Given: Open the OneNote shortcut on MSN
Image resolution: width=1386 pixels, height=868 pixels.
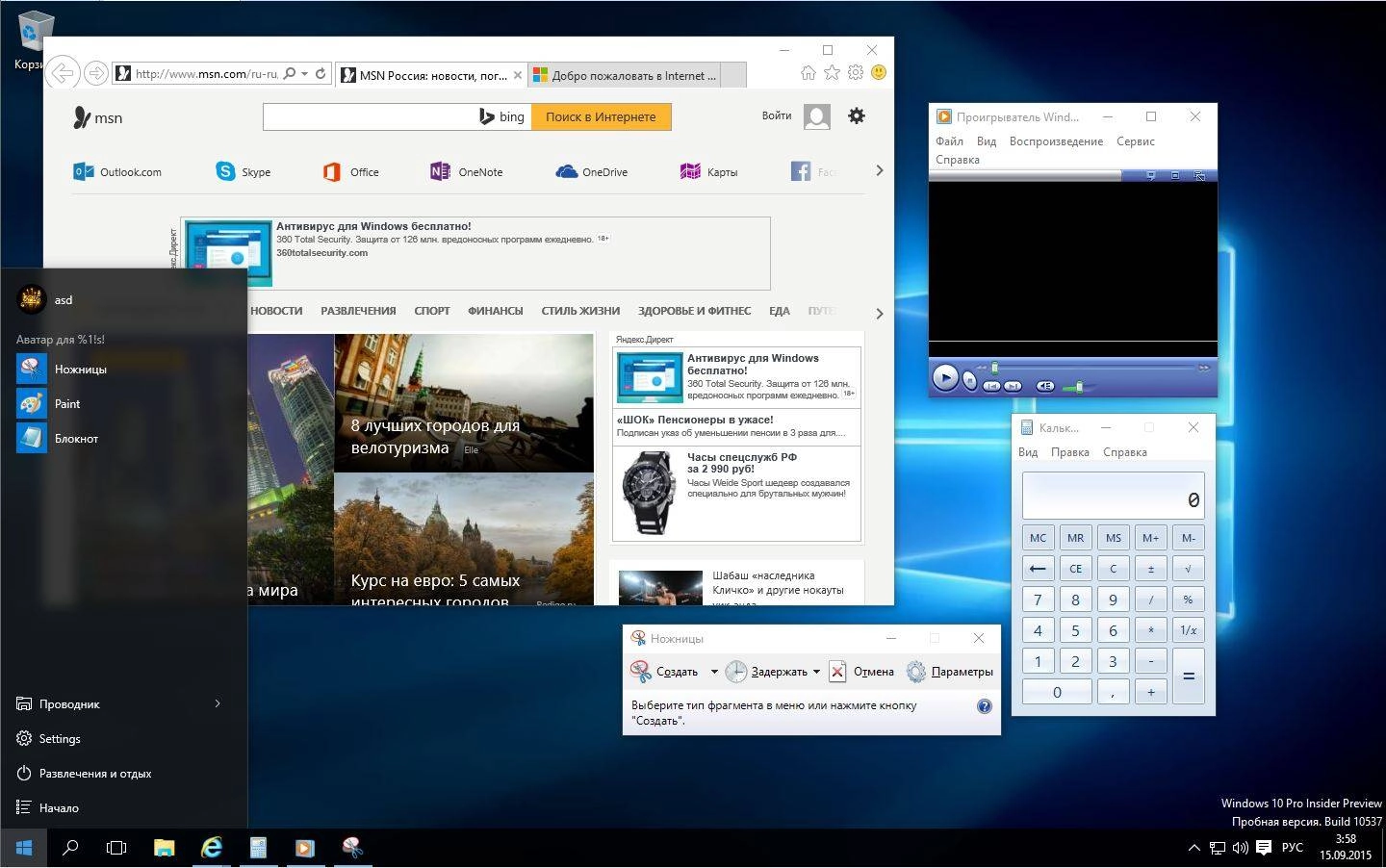Looking at the screenshot, I should click(467, 172).
